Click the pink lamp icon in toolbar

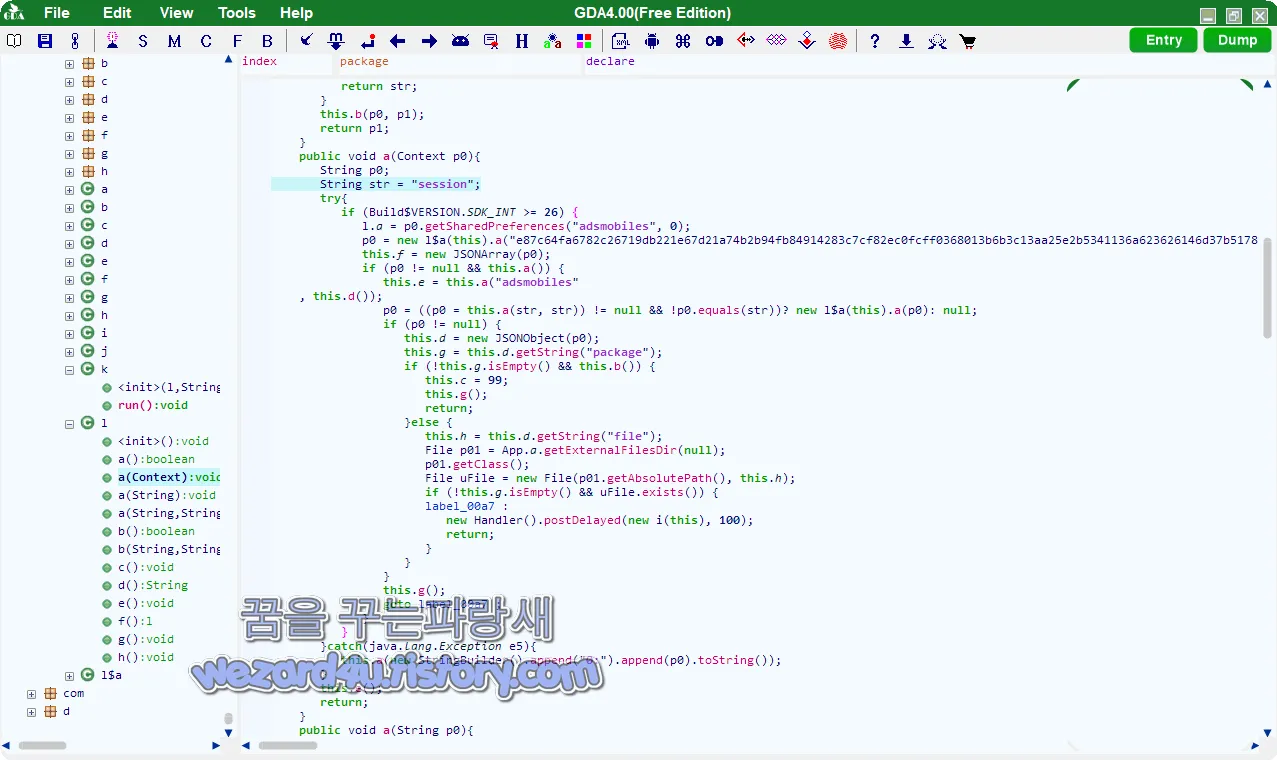[112, 41]
